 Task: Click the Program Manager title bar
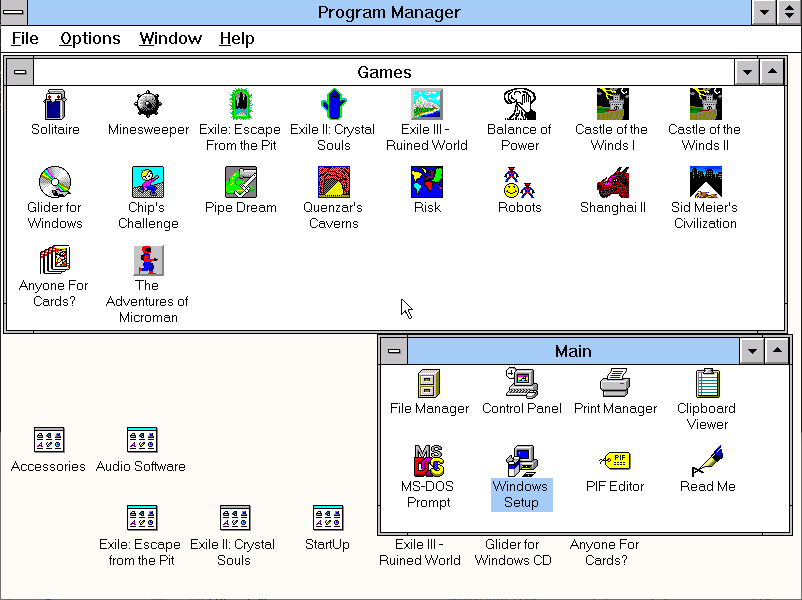pyautogui.click(x=389, y=12)
